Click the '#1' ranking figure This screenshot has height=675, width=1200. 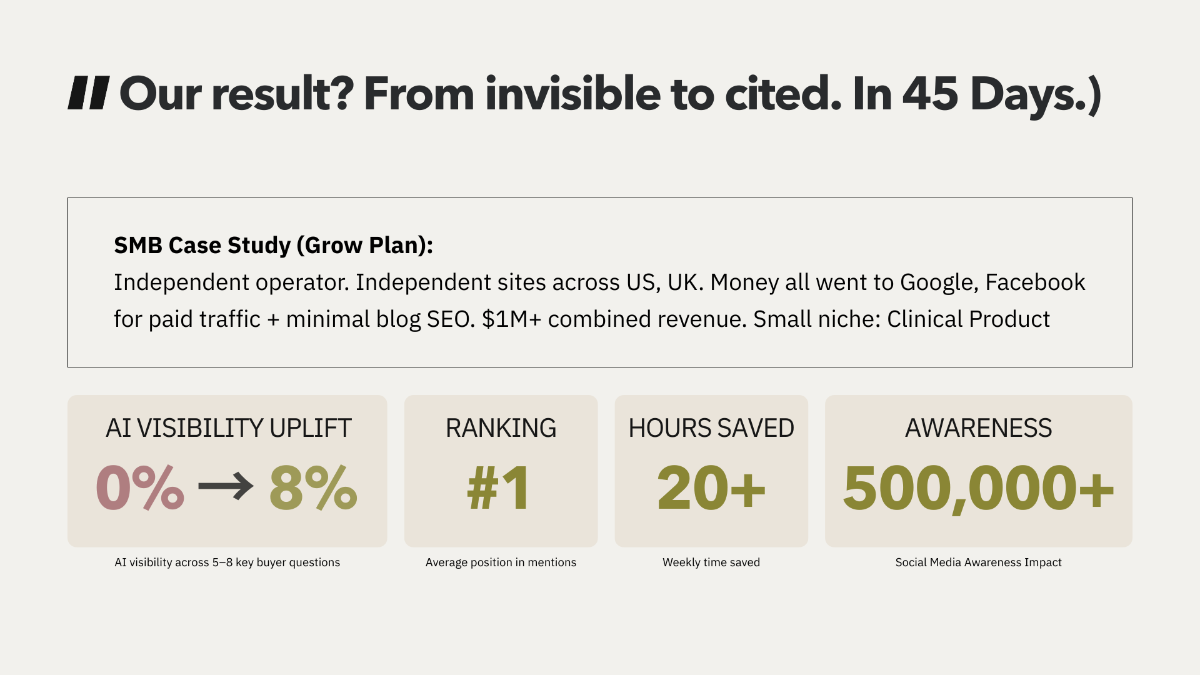point(500,487)
